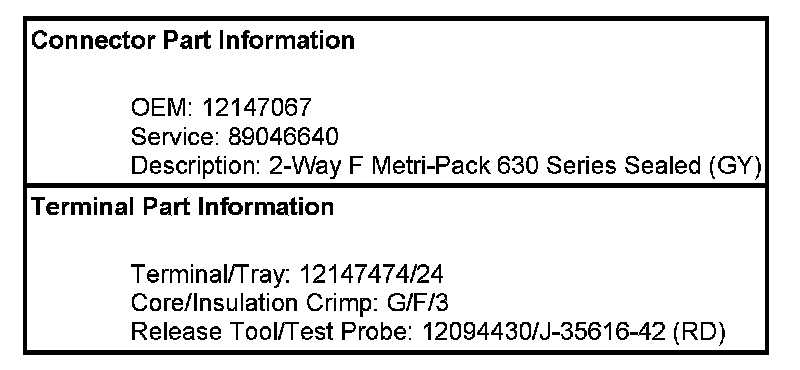This screenshot has height=370, width=800.
Task: Select the OEM number 12147067
Action: (257, 108)
